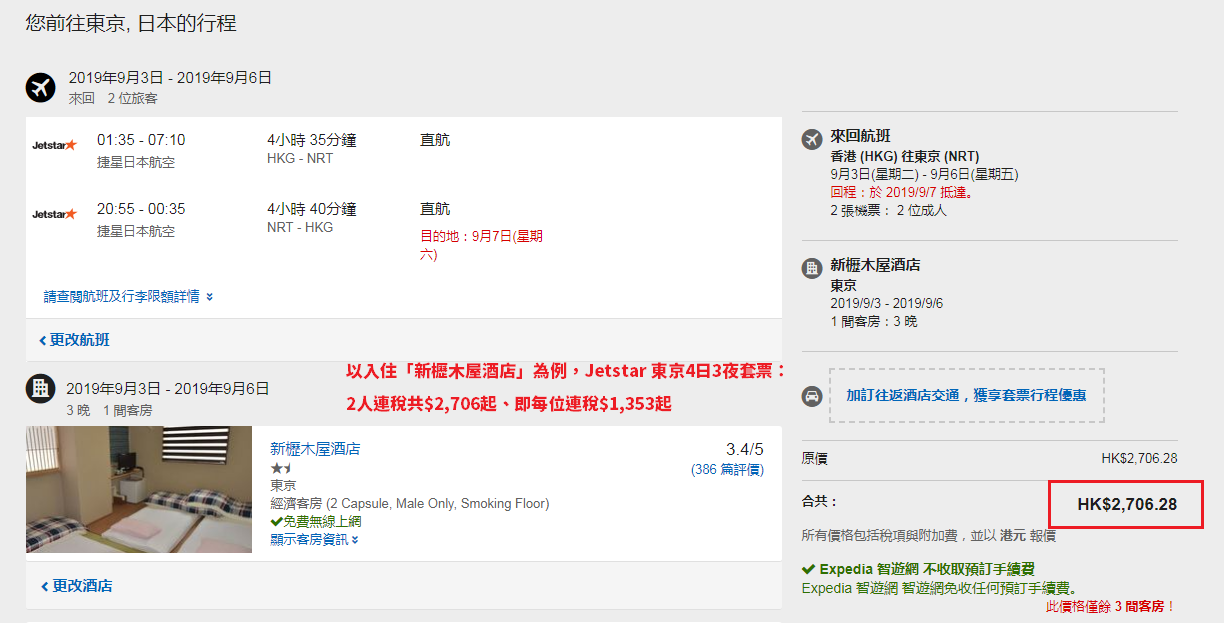Click the bold 合共 total HK$2,706.28
Viewport: 1224px width, 623px height.
[1127, 505]
